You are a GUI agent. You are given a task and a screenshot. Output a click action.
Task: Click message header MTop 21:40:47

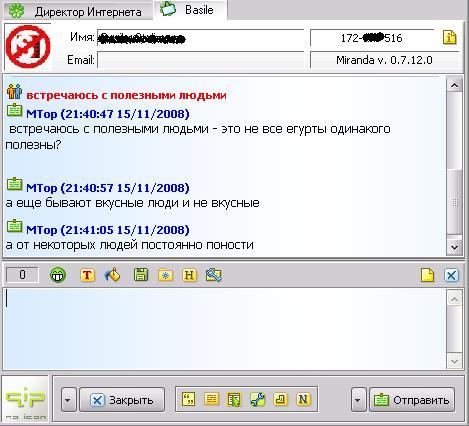click(108, 114)
